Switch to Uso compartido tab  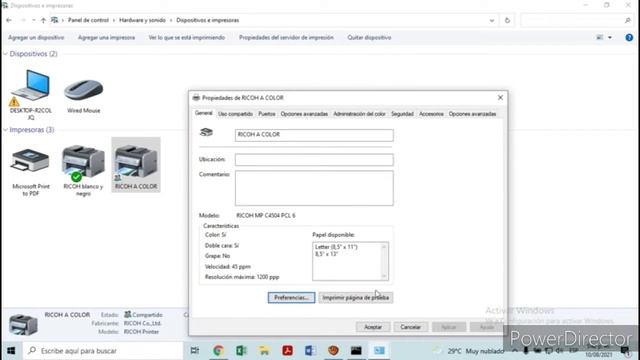(x=236, y=114)
